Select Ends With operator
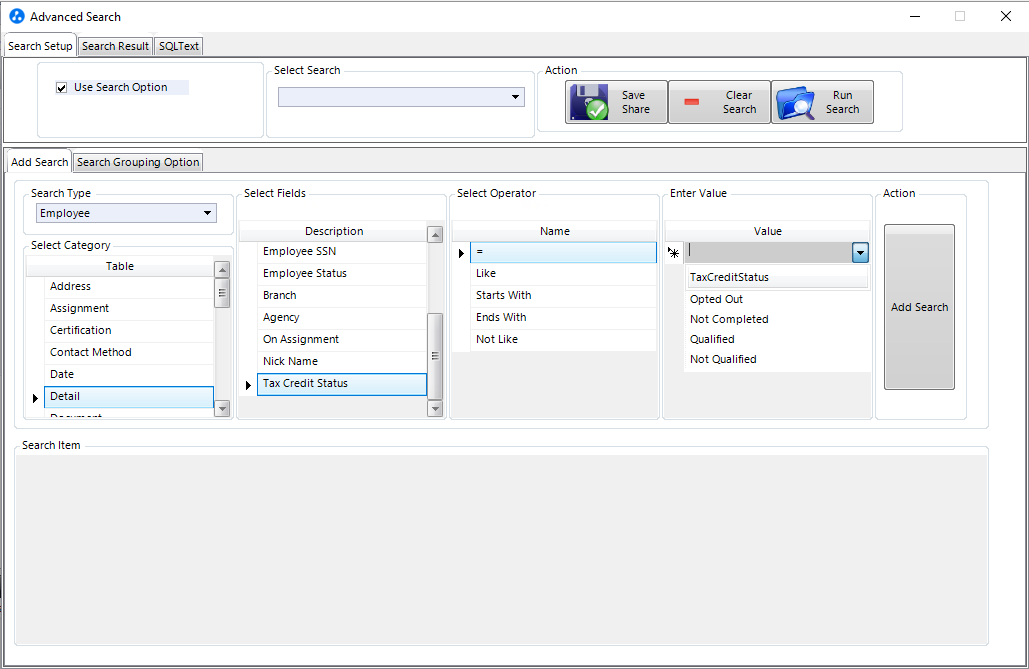 563,317
